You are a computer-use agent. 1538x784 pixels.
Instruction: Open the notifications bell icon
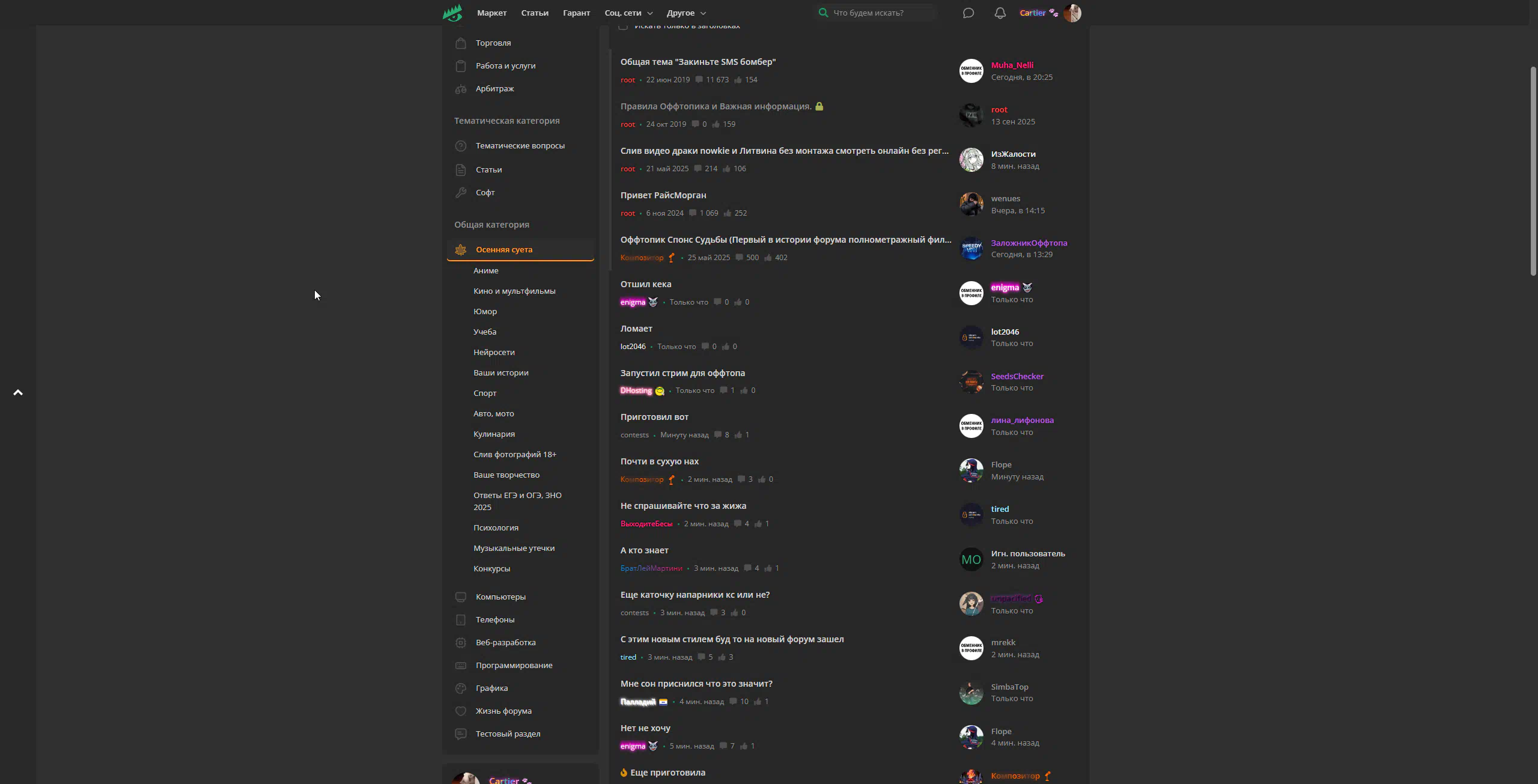pos(1000,13)
